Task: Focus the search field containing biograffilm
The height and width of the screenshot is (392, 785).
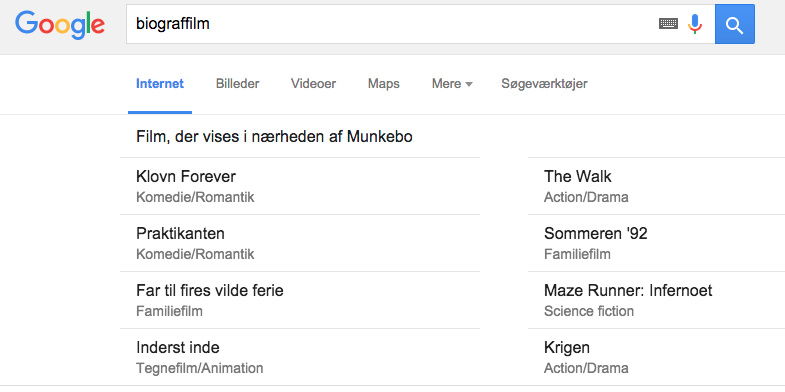Action: pyautogui.click(x=390, y=24)
